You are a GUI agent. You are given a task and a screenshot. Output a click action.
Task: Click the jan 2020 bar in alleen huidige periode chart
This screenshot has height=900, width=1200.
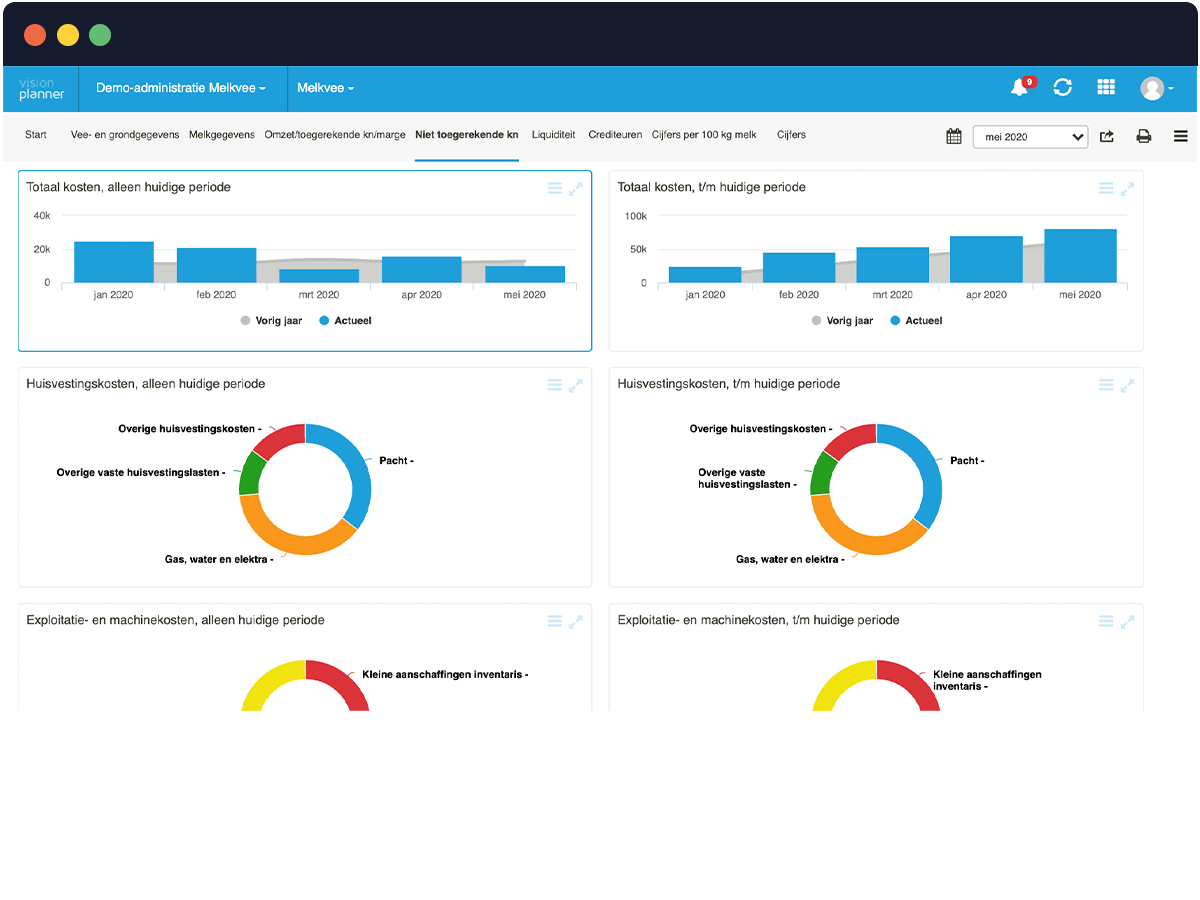114,262
